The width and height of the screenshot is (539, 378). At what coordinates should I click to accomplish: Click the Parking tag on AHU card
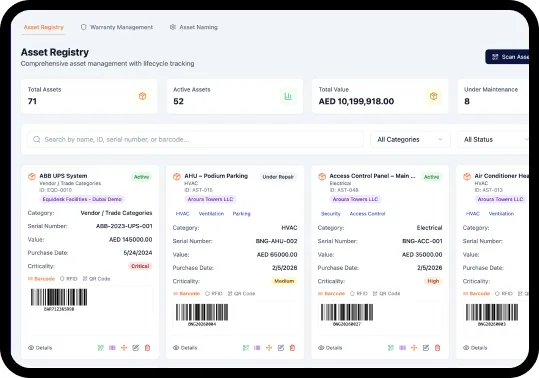click(x=241, y=214)
